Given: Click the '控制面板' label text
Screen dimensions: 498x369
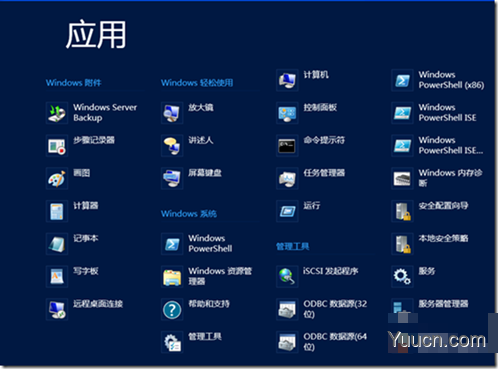Looking at the screenshot, I should 320,107.
